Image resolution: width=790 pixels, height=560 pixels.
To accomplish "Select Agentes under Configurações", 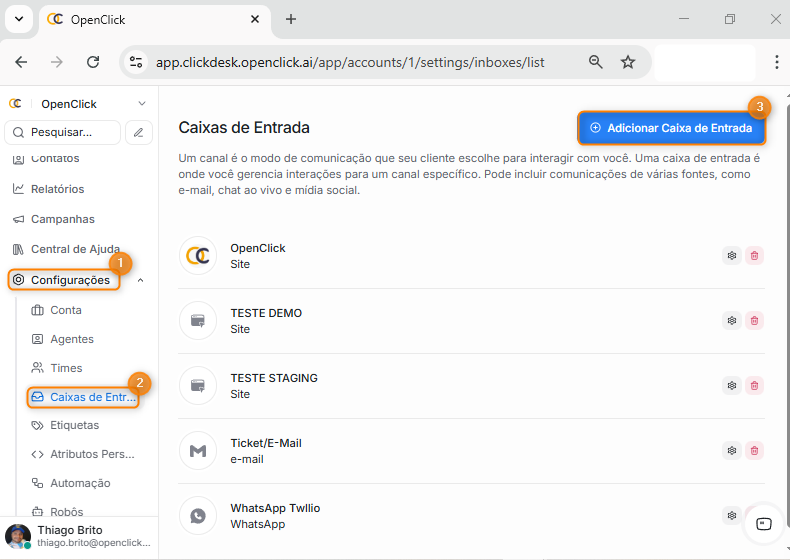I will click(72, 339).
